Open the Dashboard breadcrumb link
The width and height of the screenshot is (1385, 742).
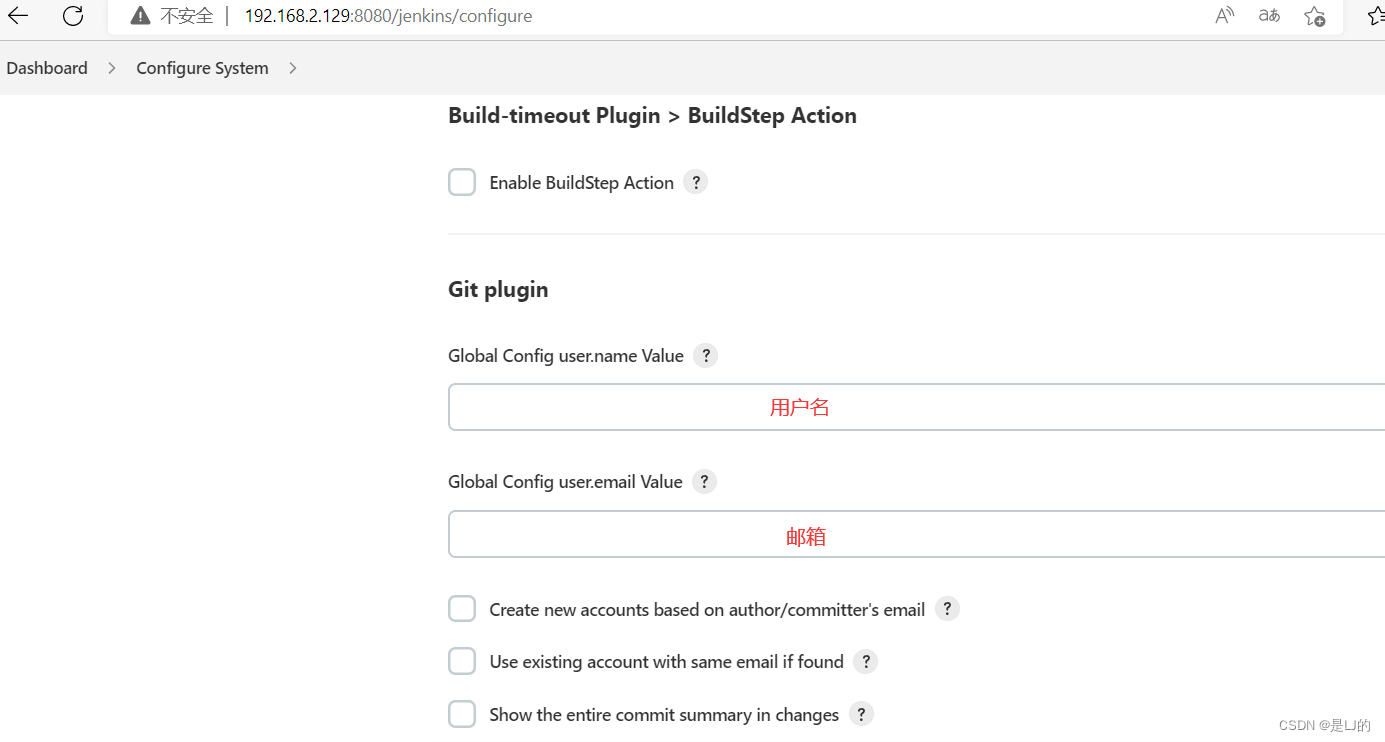click(x=47, y=68)
